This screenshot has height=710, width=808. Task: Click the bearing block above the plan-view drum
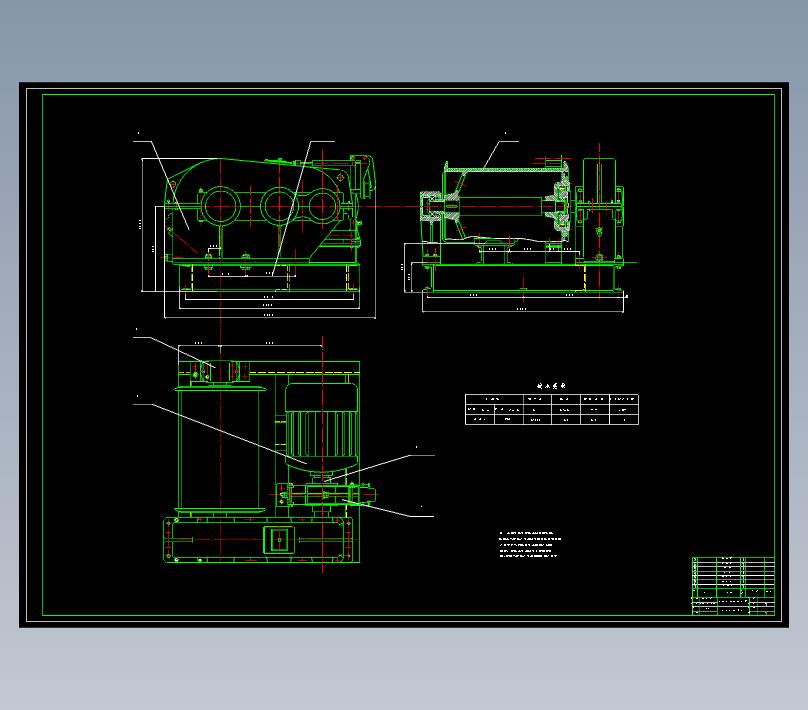click(221, 371)
